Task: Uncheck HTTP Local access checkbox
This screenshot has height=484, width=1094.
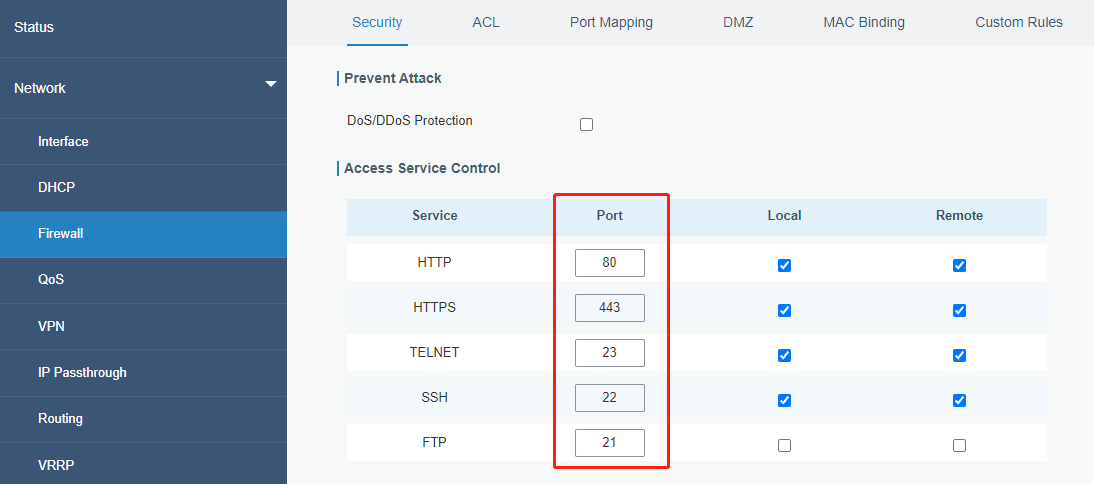Action: [x=784, y=265]
